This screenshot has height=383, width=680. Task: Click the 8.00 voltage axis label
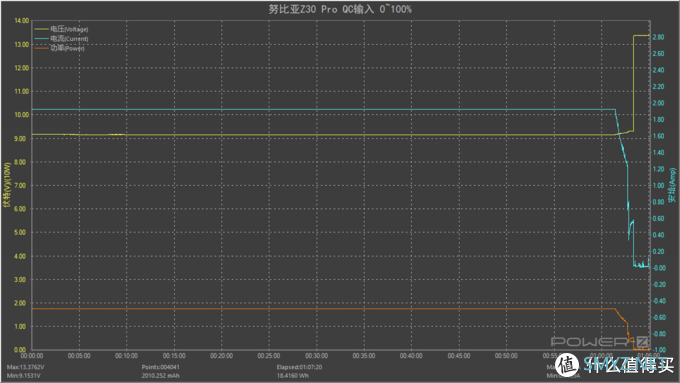click(x=20, y=162)
